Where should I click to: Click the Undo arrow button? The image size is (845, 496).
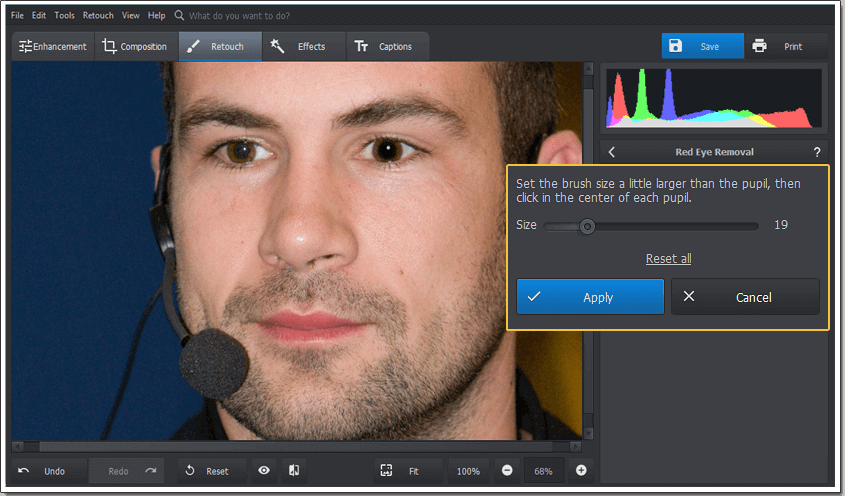pyautogui.click(x=24, y=471)
